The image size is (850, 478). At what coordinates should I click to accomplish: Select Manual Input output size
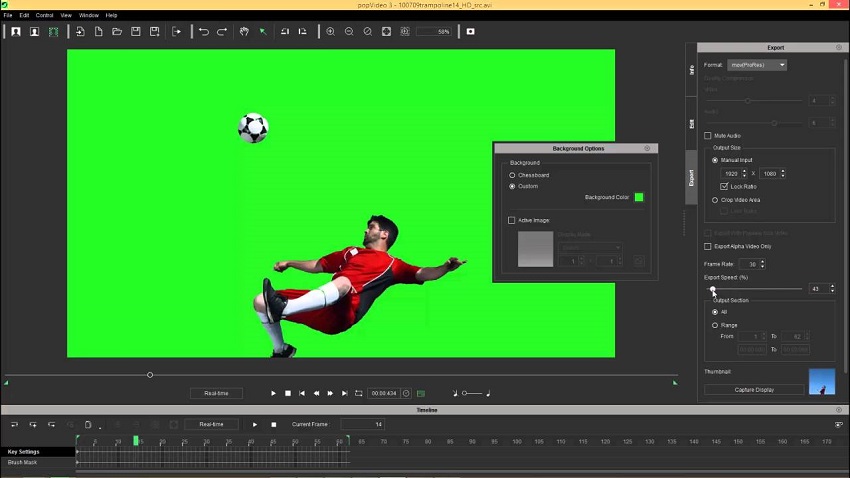click(714, 160)
